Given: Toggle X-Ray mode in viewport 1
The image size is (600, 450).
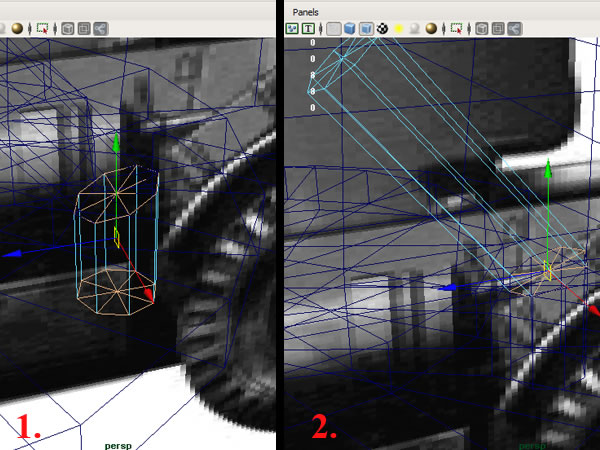Looking at the screenshot, I should [x=68, y=28].
